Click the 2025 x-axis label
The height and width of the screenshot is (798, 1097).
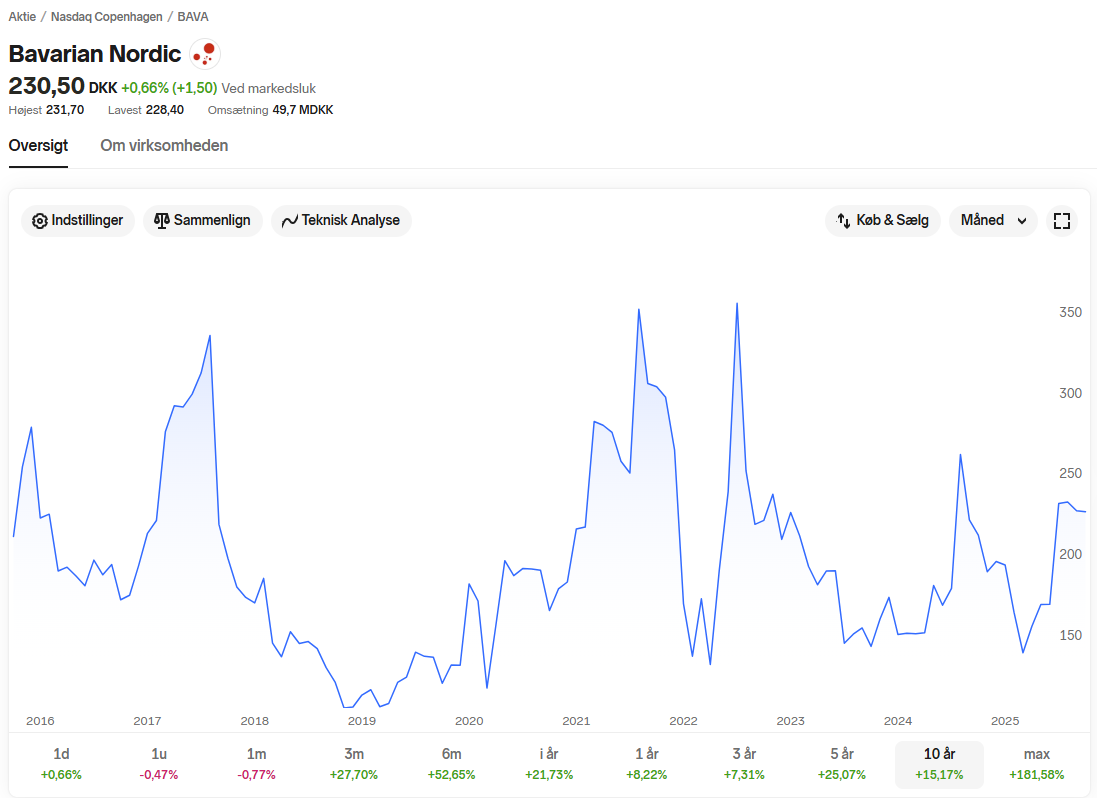1005,721
